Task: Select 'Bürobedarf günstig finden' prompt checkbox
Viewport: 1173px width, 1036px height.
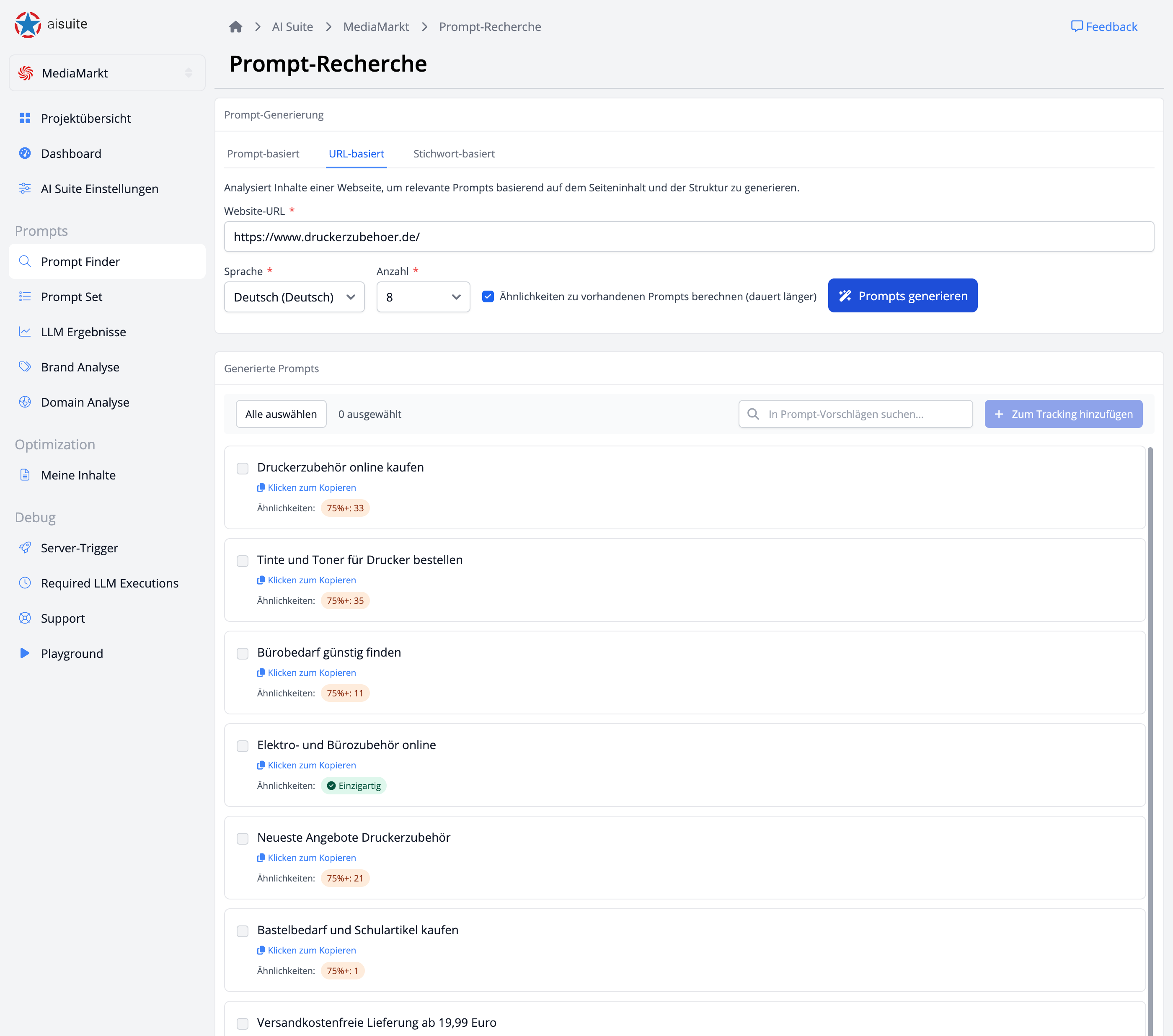Action: (243, 653)
